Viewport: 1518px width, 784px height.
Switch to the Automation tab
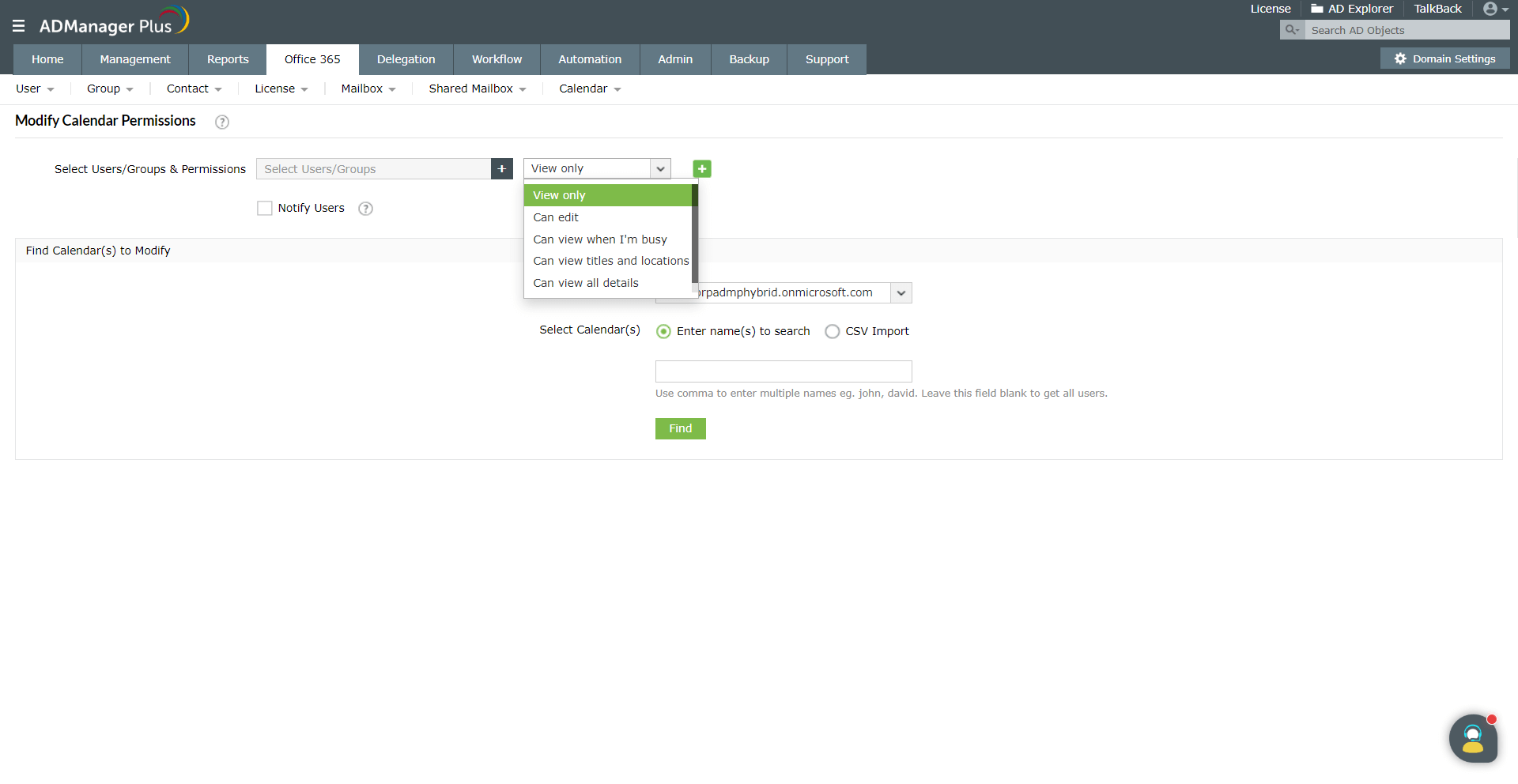(590, 59)
